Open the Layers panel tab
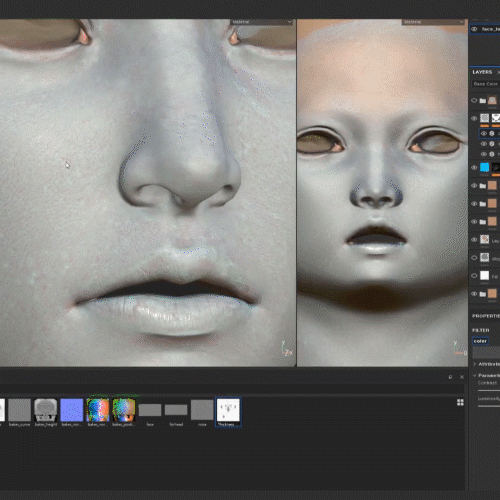Image resolution: width=500 pixels, height=500 pixels. [x=482, y=72]
